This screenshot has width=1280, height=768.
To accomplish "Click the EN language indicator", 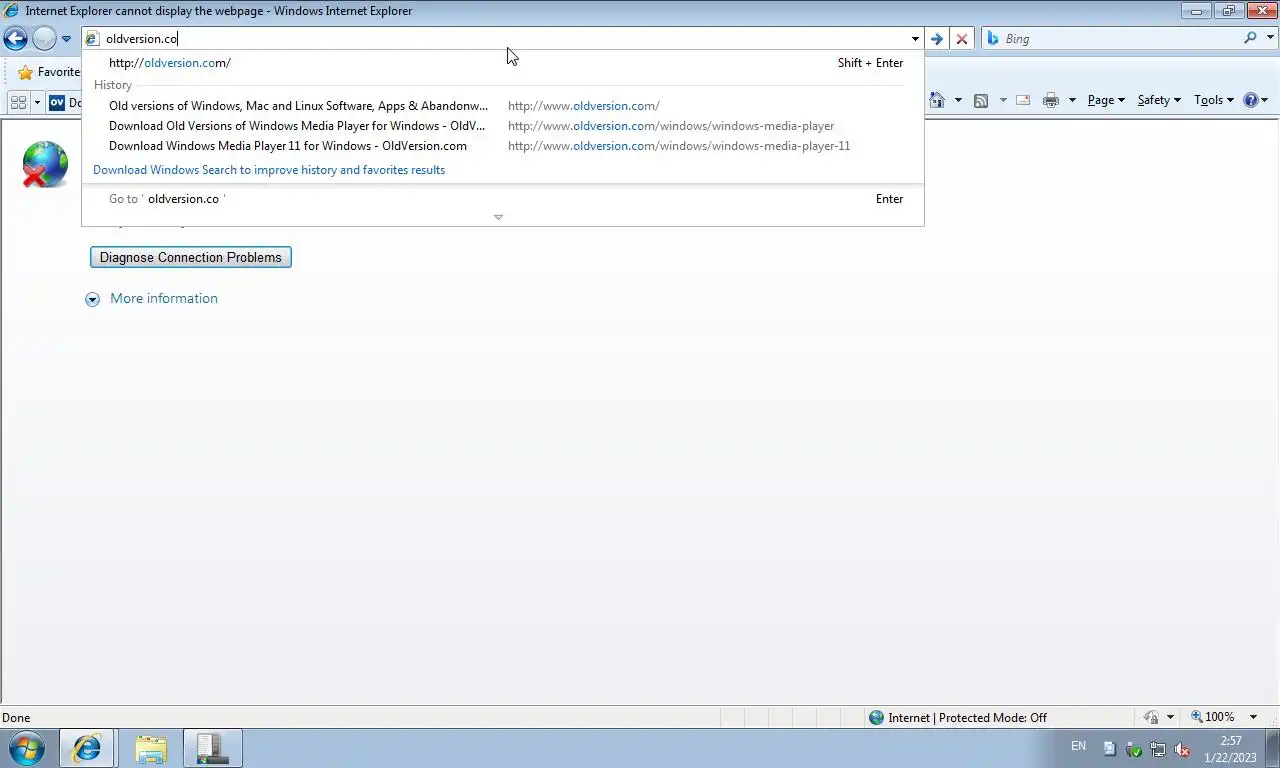I will (x=1078, y=746).
